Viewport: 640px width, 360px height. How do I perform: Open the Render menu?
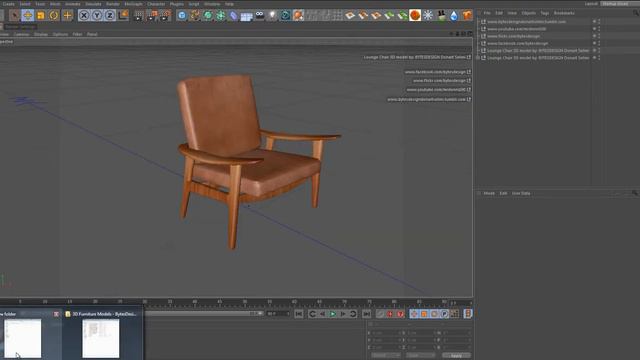tap(113, 4)
